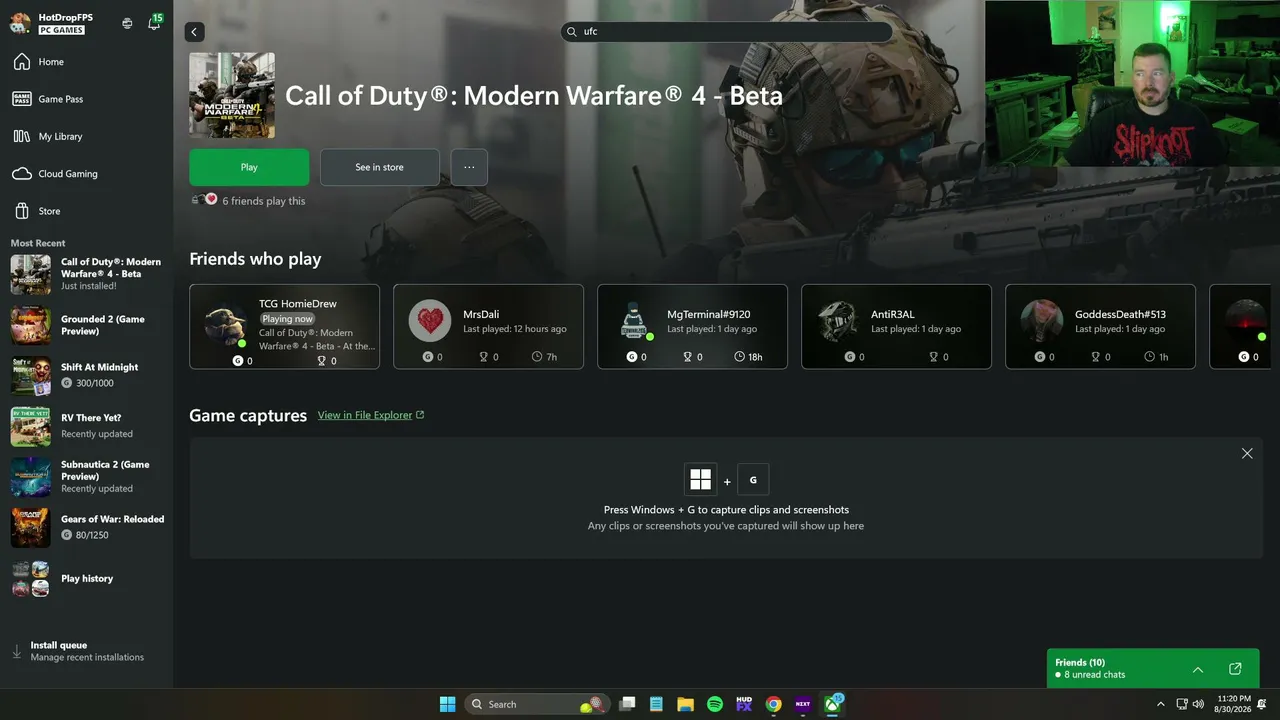This screenshot has height=720, width=1280.
Task: Open the HotDropFPS profile avatar
Action: tap(20, 23)
